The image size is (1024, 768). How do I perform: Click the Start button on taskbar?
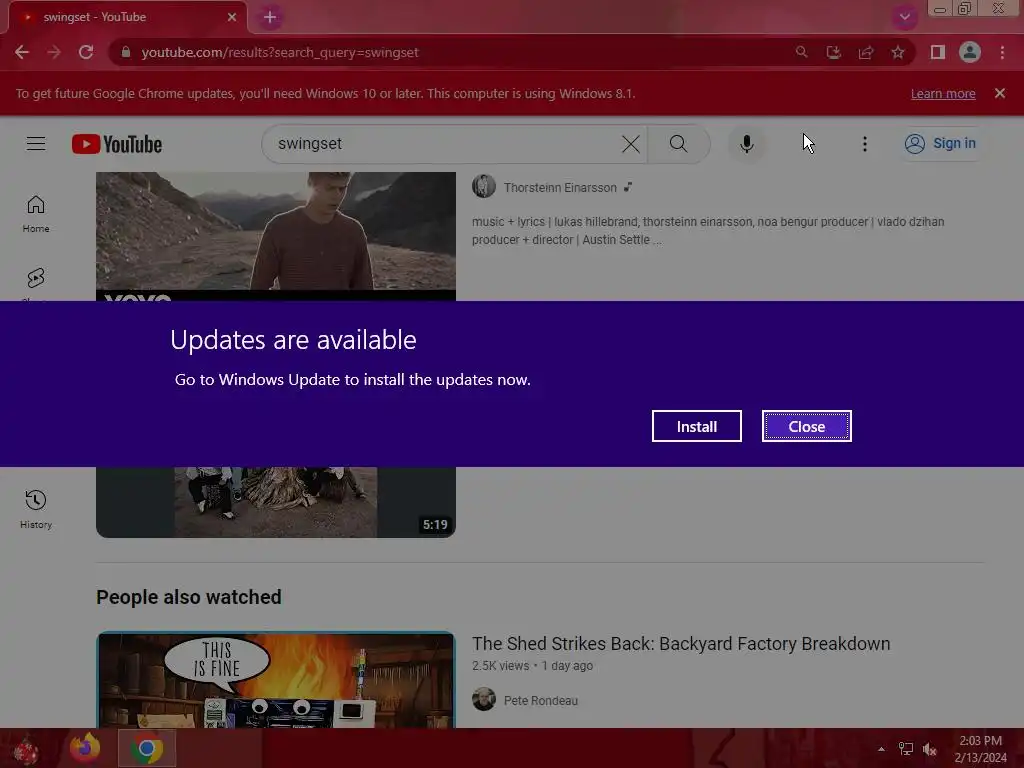[26, 749]
